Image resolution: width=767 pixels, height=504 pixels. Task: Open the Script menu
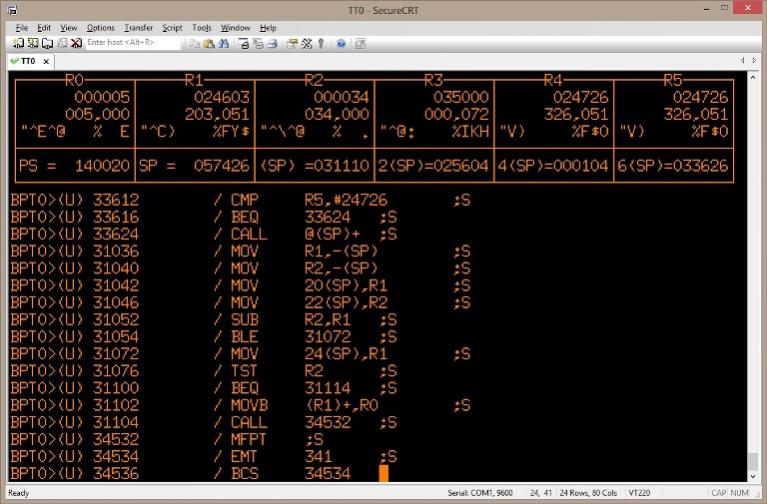(172, 28)
